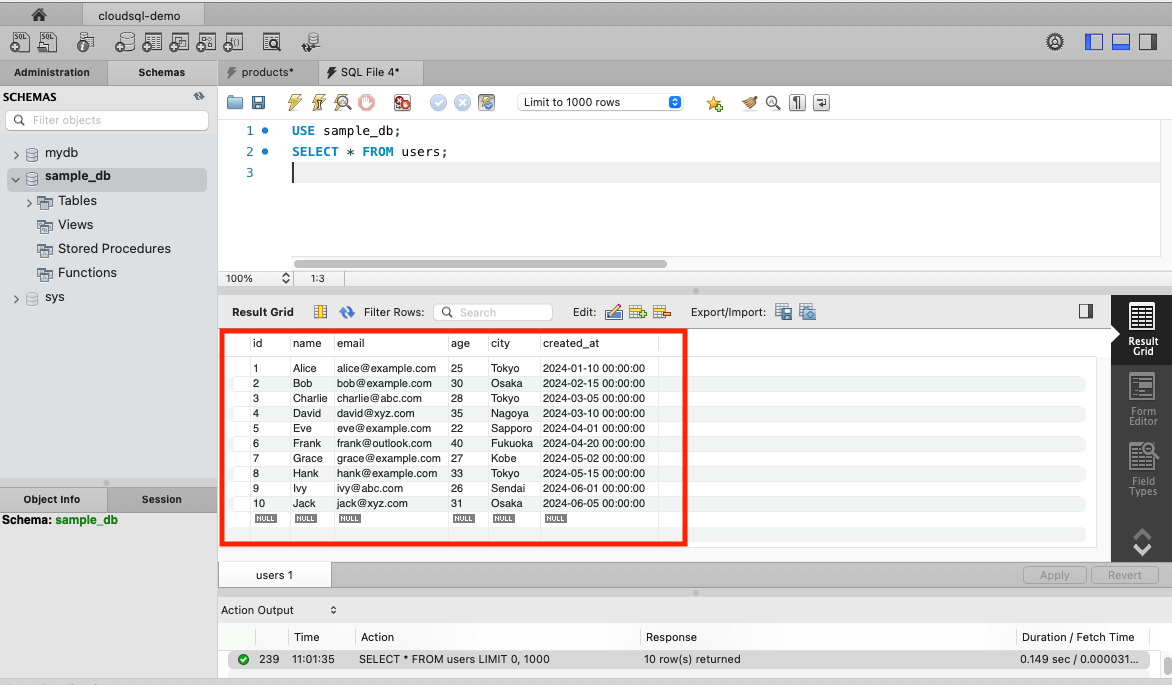Viewport: 1172px width, 685px height.
Task: Beautify the SQL with broom icon
Action: point(750,102)
